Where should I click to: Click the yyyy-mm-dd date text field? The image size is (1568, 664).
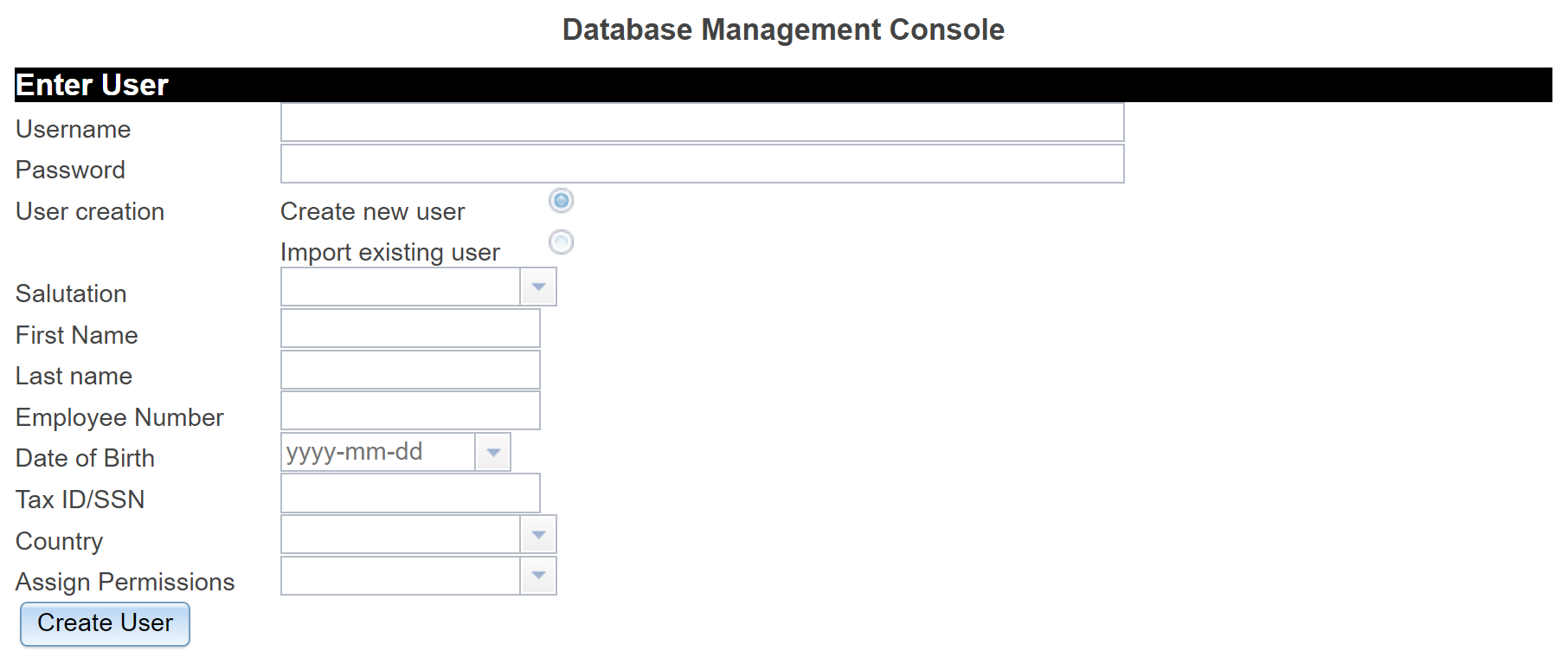pyautogui.click(x=378, y=452)
